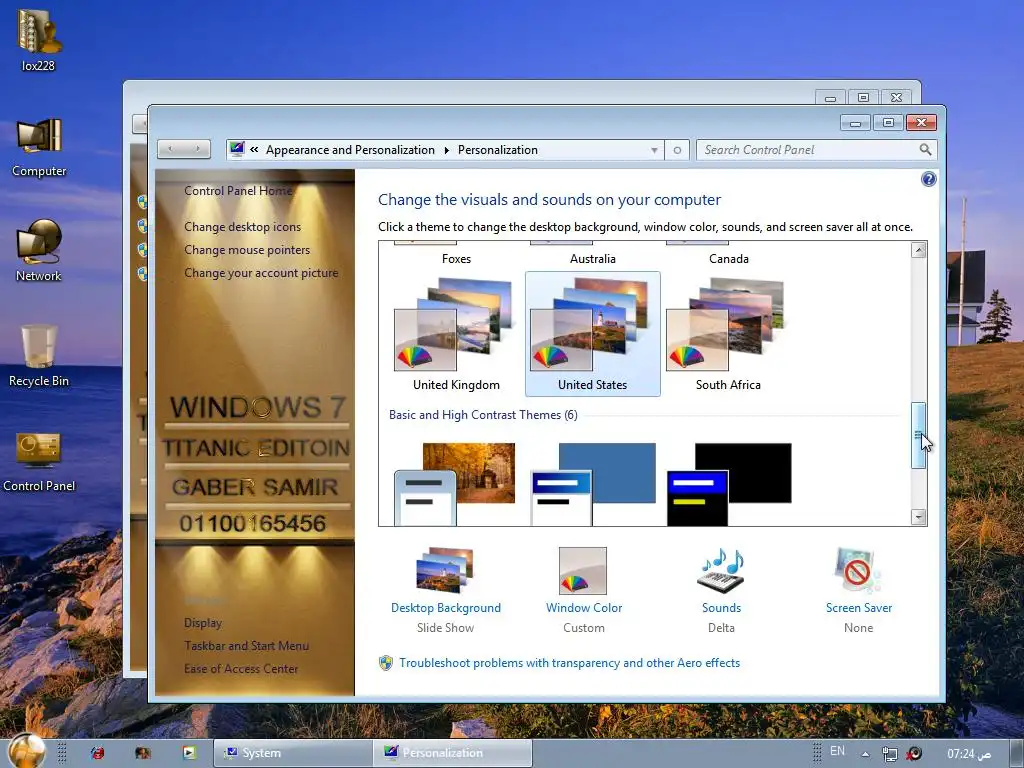Open the blue Help question mark icon
Screen dimensions: 1024x768
928,179
